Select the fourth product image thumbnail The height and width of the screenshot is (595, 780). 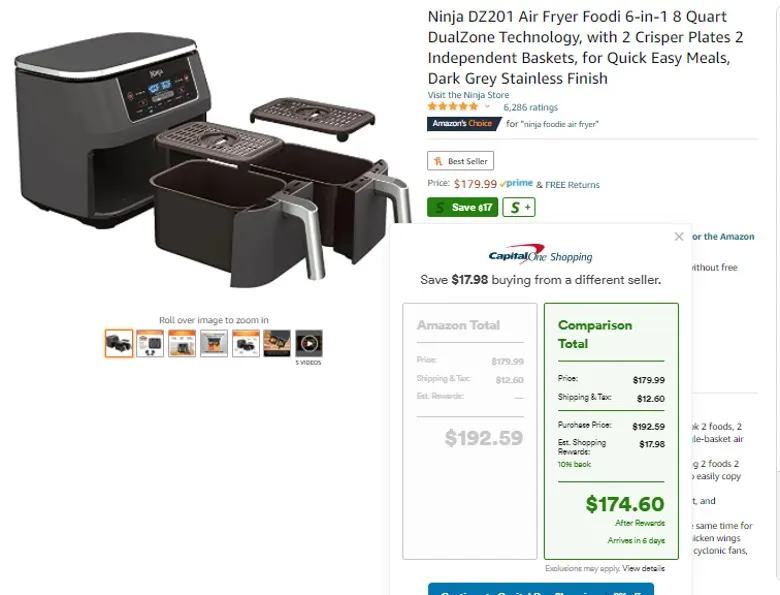(214, 343)
